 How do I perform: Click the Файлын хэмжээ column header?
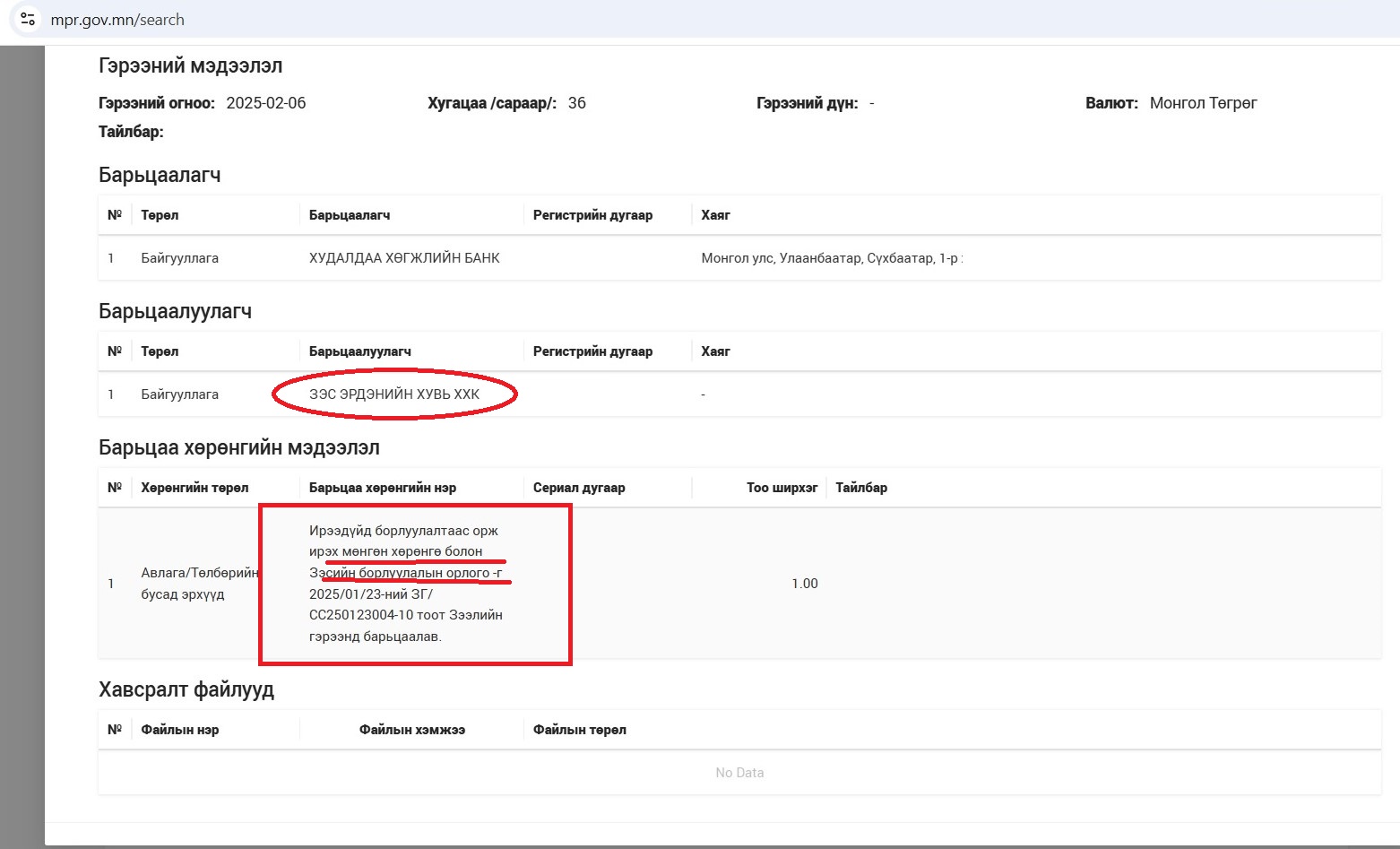412,730
